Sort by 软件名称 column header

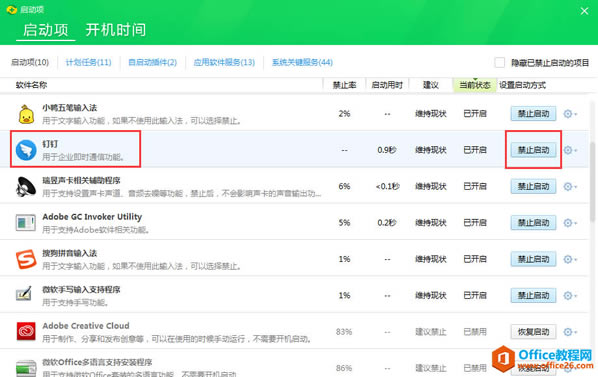click(x=31, y=85)
